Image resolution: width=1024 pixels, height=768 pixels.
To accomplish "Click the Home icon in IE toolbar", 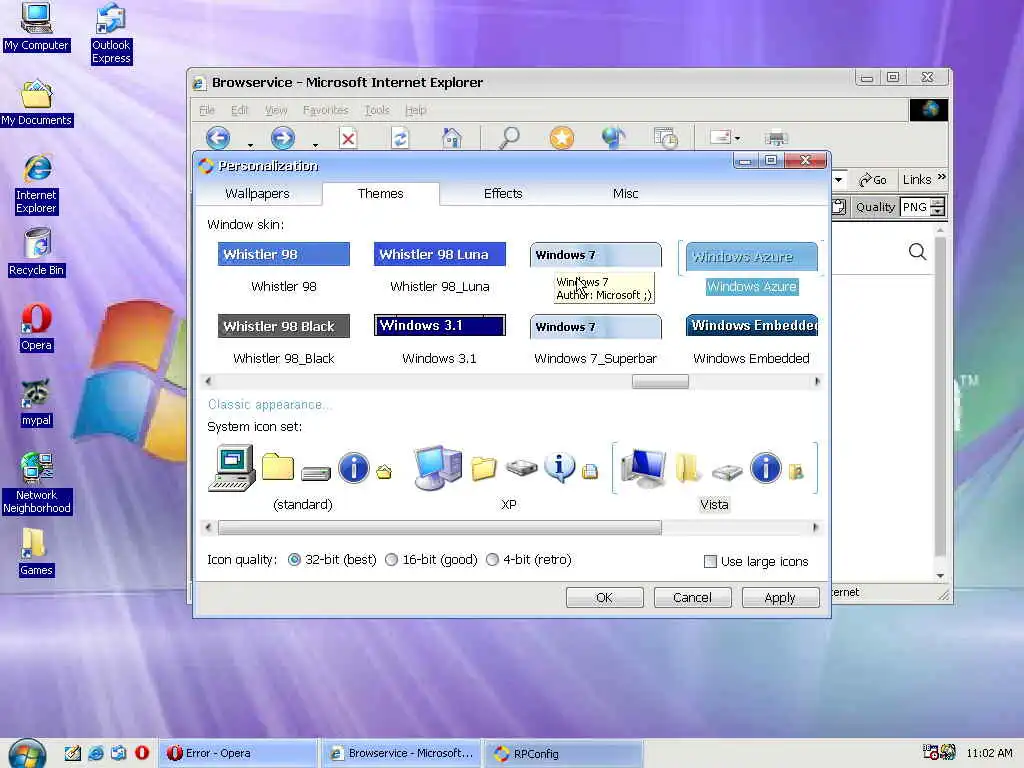I will [x=451, y=138].
